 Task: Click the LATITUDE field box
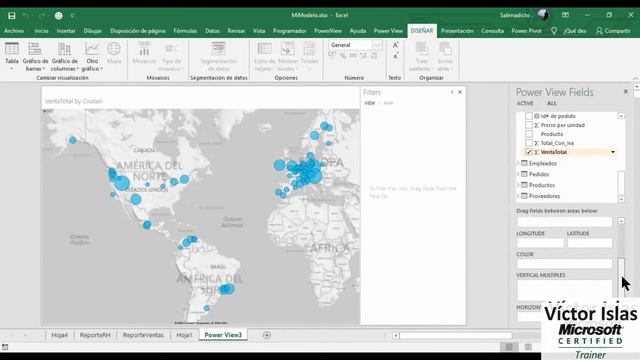pos(589,243)
